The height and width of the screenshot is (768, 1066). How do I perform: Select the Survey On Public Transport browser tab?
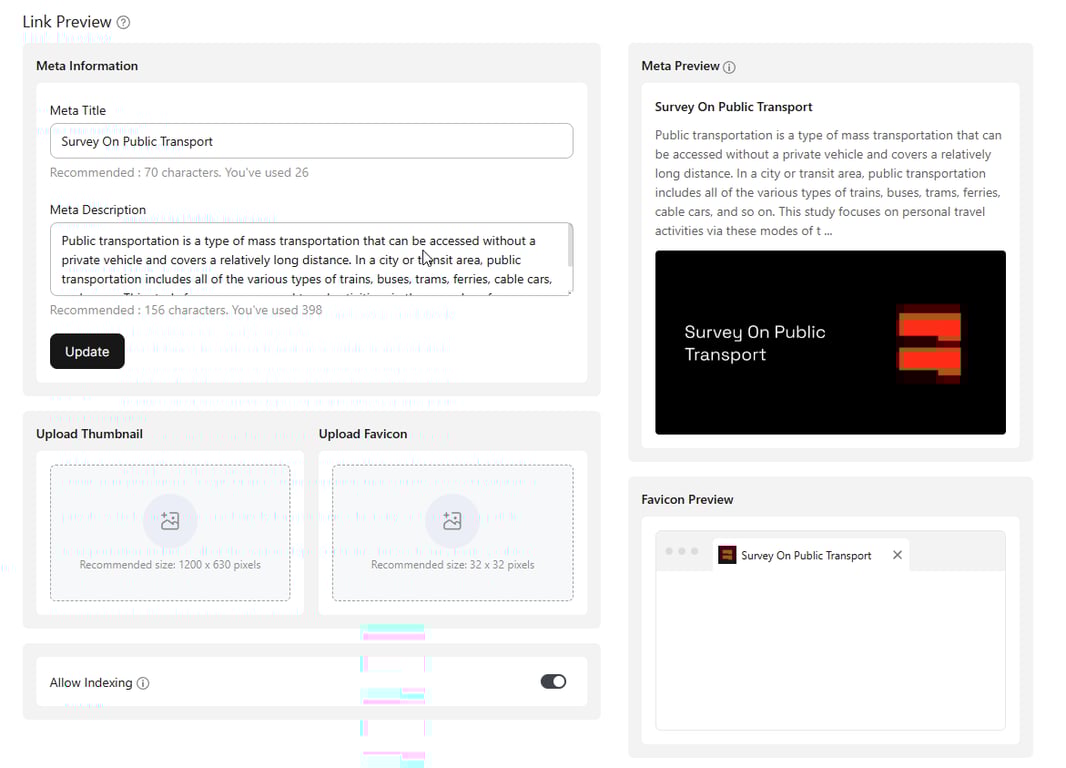point(811,555)
